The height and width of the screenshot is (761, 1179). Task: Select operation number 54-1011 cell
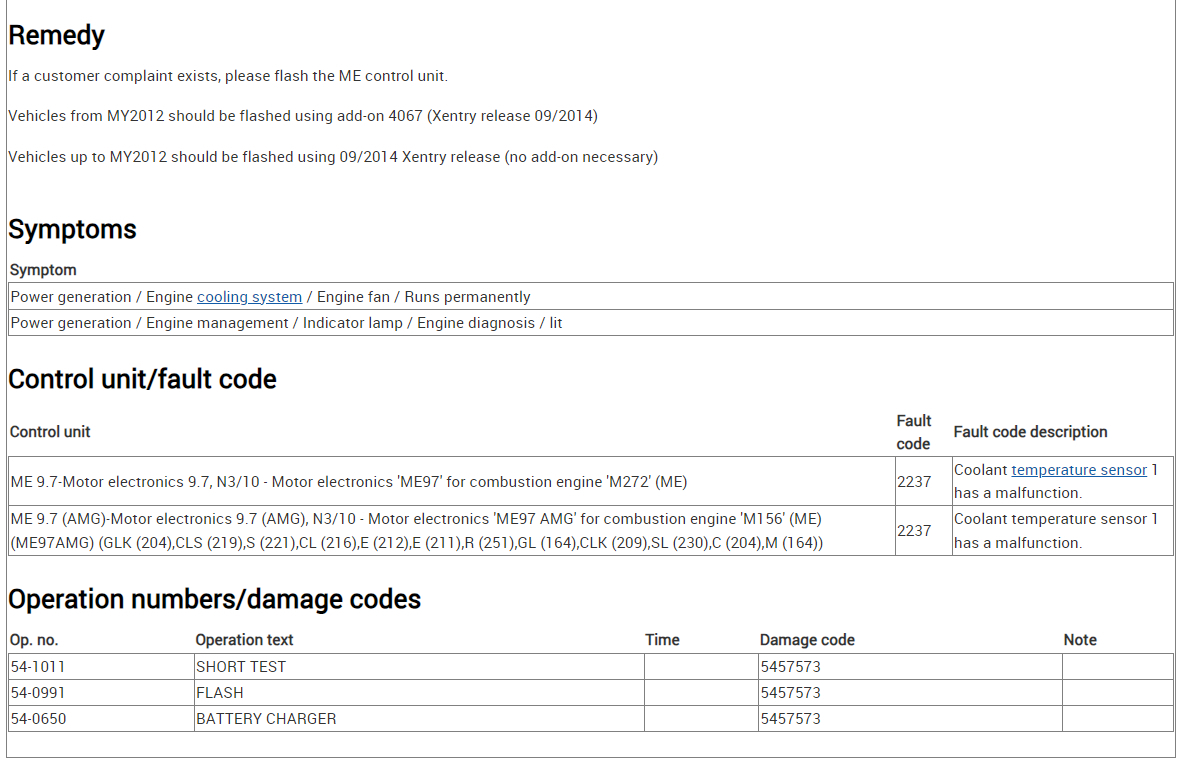(38, 667)
